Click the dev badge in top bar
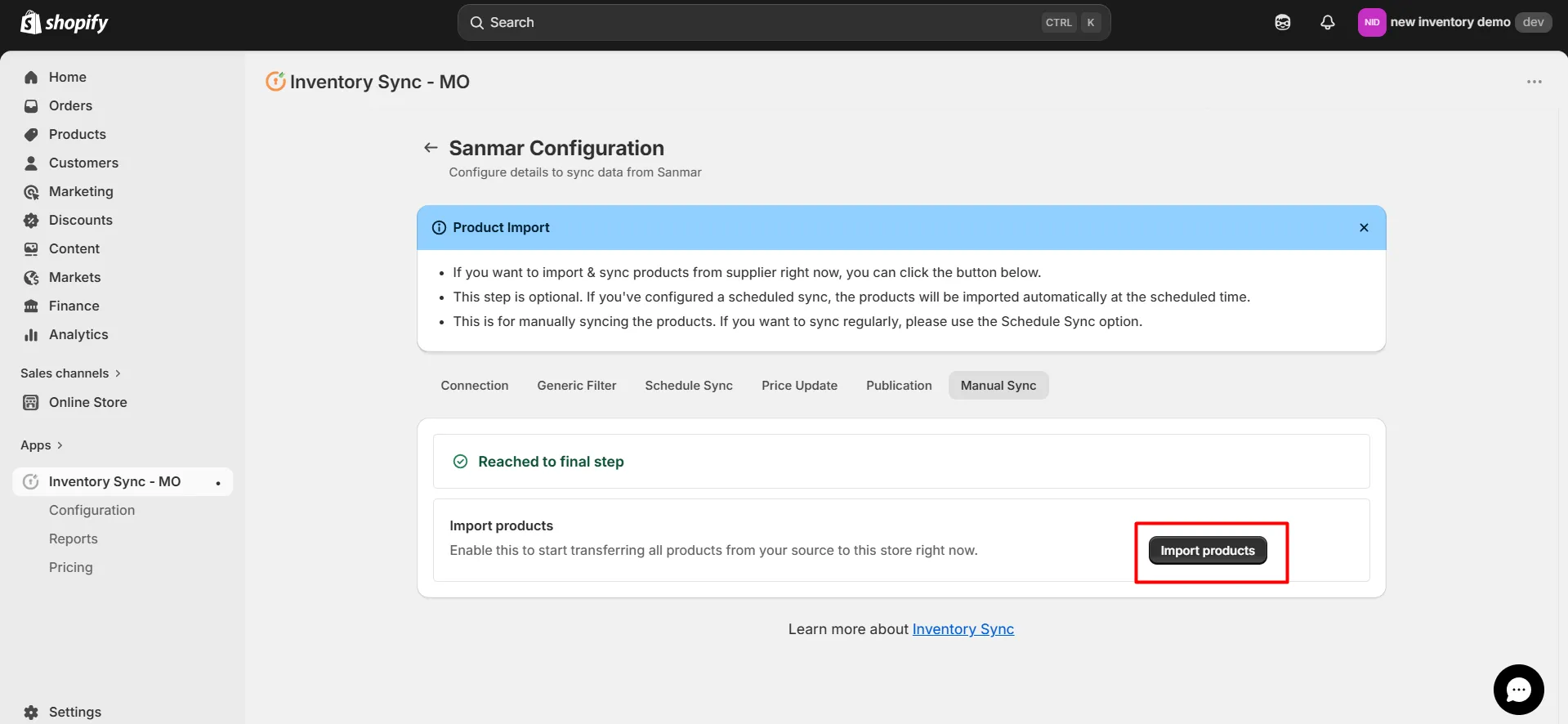Viewport: 1568px width, 724px height. (1533, 22)
